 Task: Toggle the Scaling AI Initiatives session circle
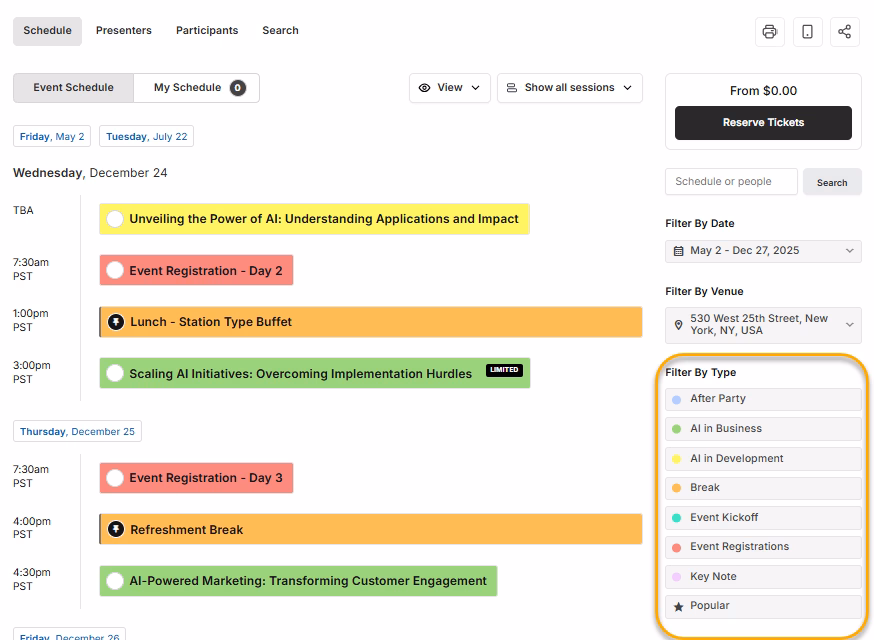click(115, 373)
